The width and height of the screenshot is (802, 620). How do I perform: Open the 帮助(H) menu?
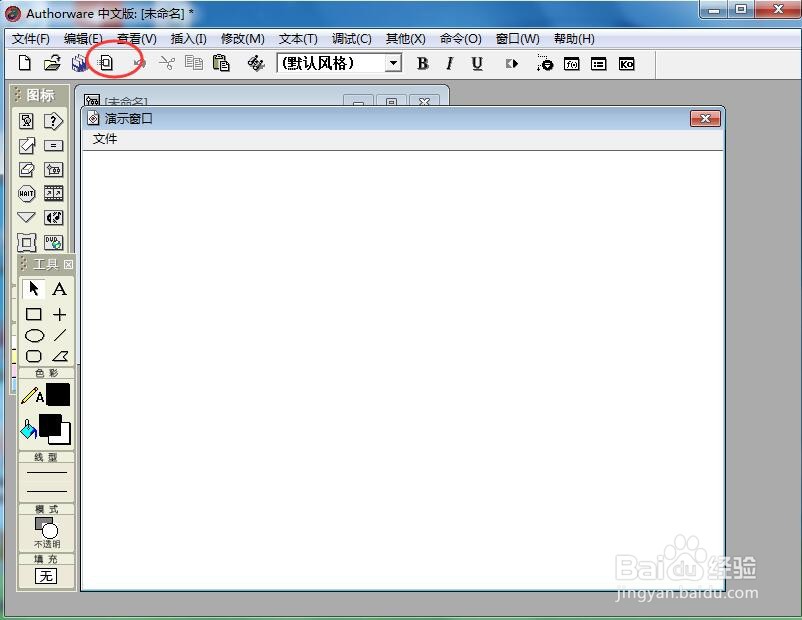tap(574, 39)
